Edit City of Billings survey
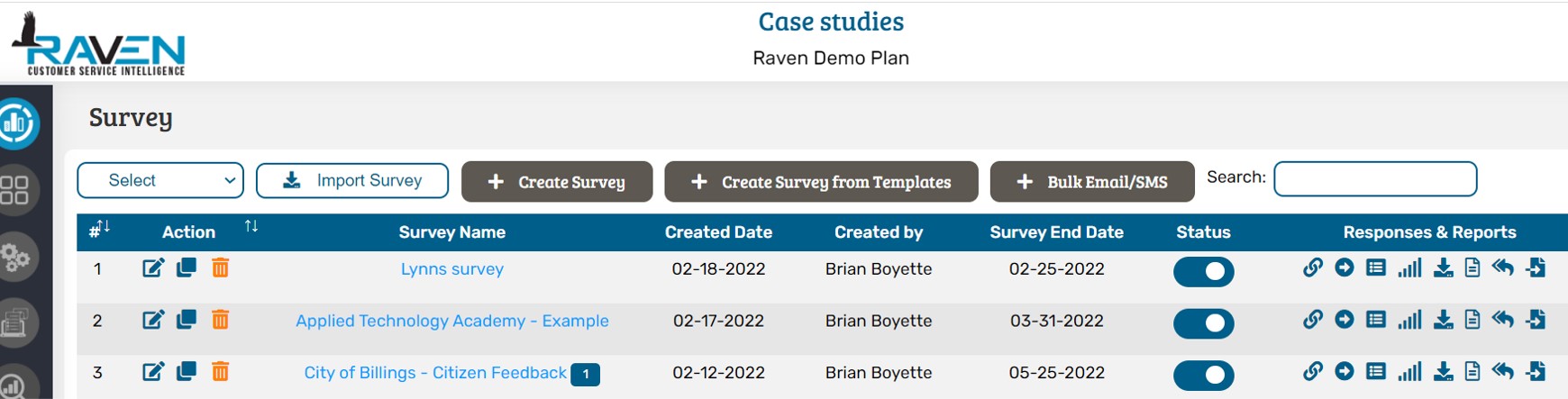The width and height of the screenshot is (1568, 399). click(x=153, y=371)
